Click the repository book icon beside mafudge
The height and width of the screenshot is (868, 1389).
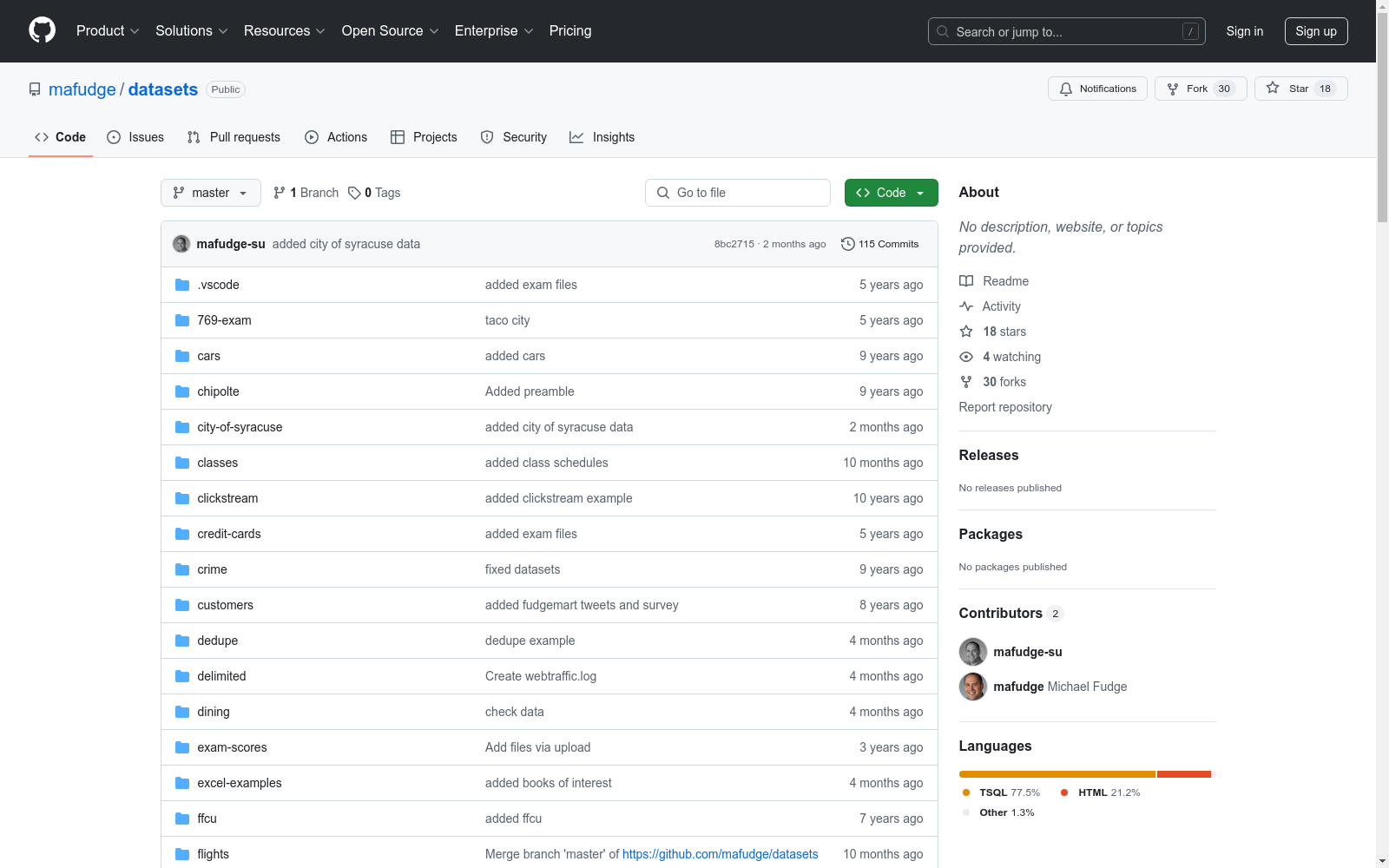point(35,89)
